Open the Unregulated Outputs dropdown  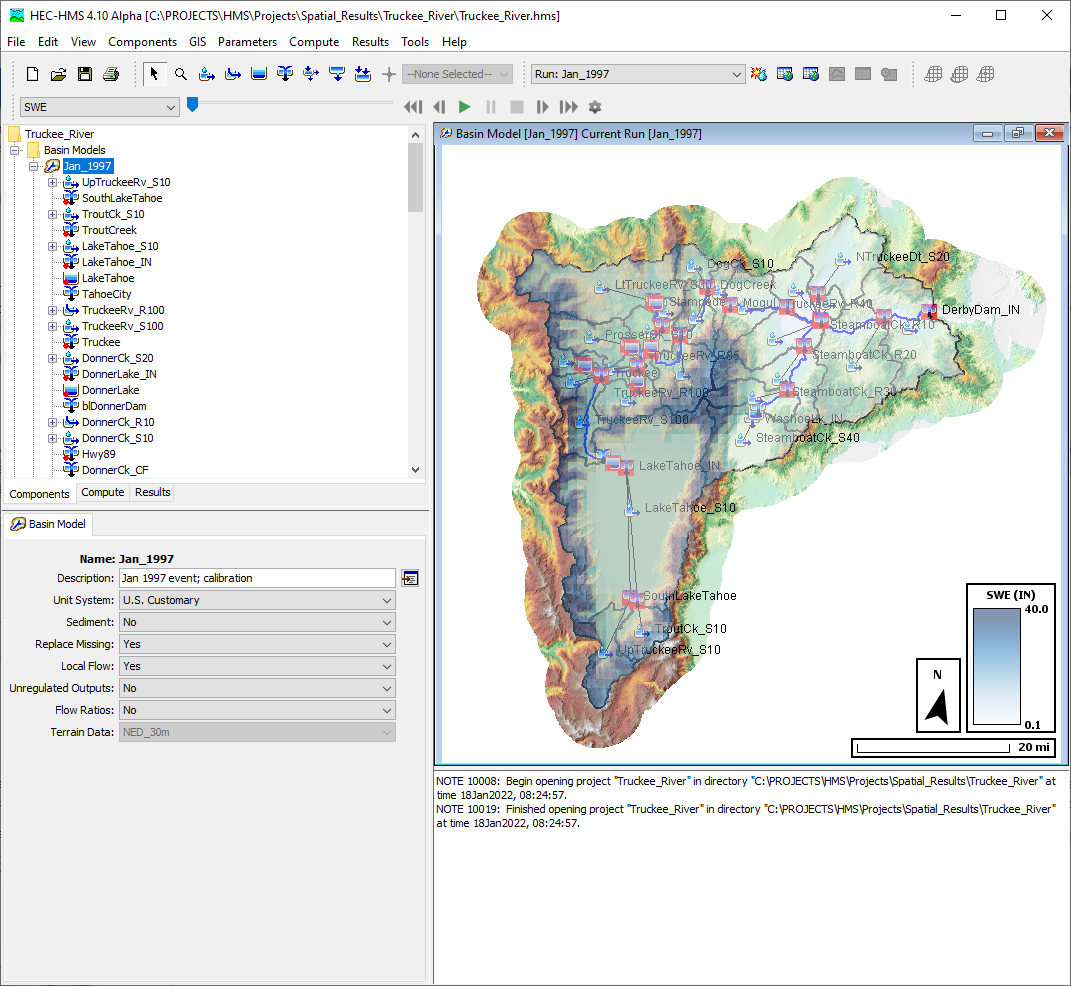point(258,688)
